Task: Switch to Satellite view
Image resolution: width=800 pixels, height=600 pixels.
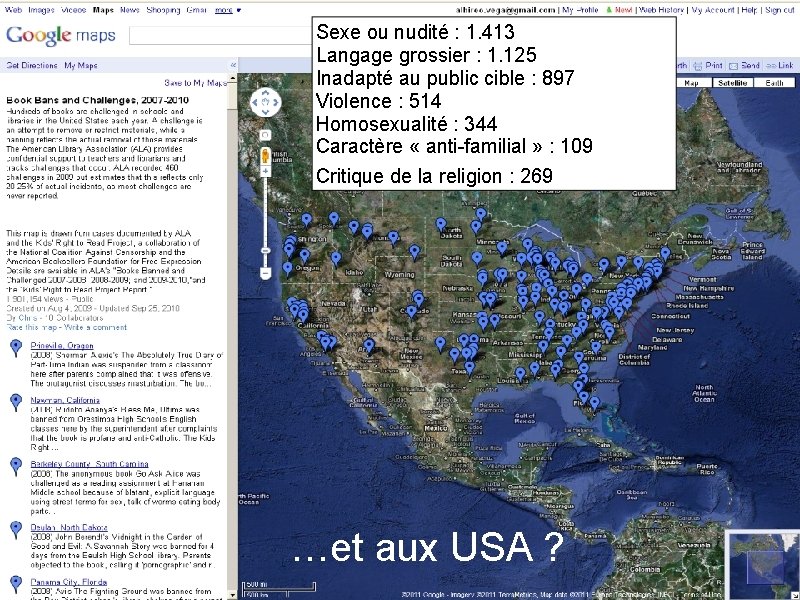Action: pos(733,83)
